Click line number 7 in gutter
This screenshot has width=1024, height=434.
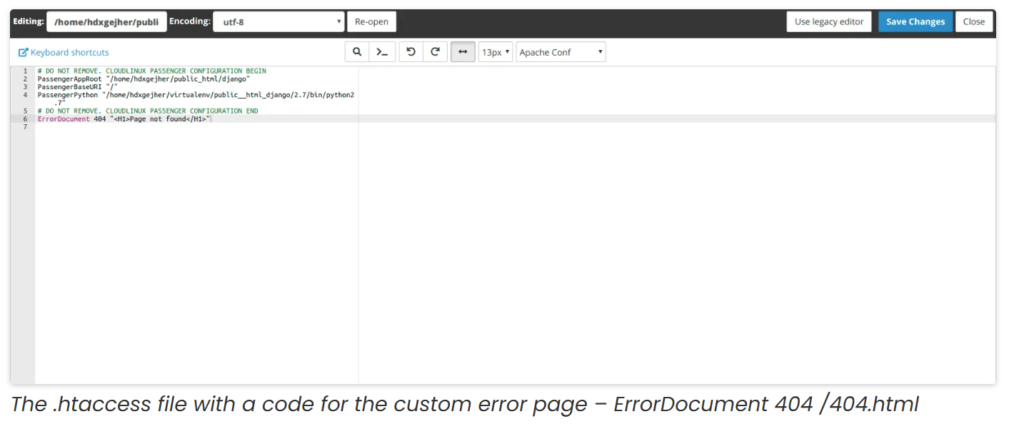pyautogui.click(x=25, y=127)
